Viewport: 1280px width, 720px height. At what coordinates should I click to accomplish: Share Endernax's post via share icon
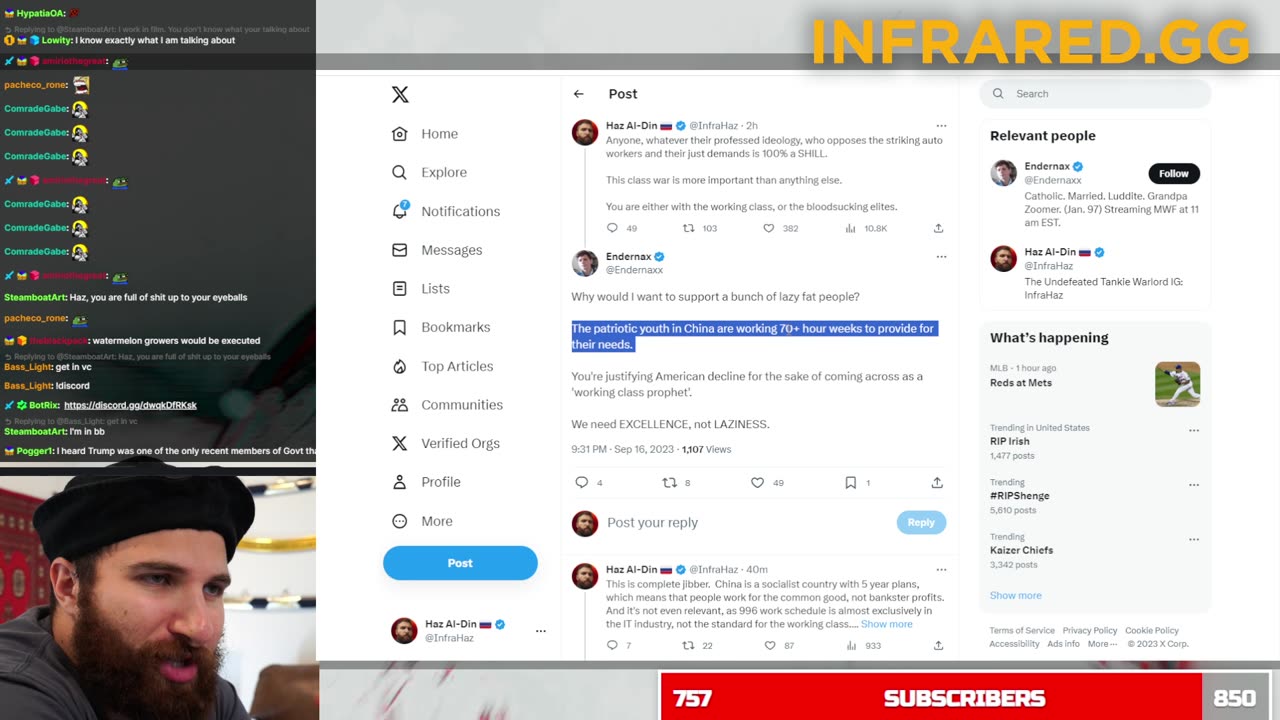pos(937,483)
